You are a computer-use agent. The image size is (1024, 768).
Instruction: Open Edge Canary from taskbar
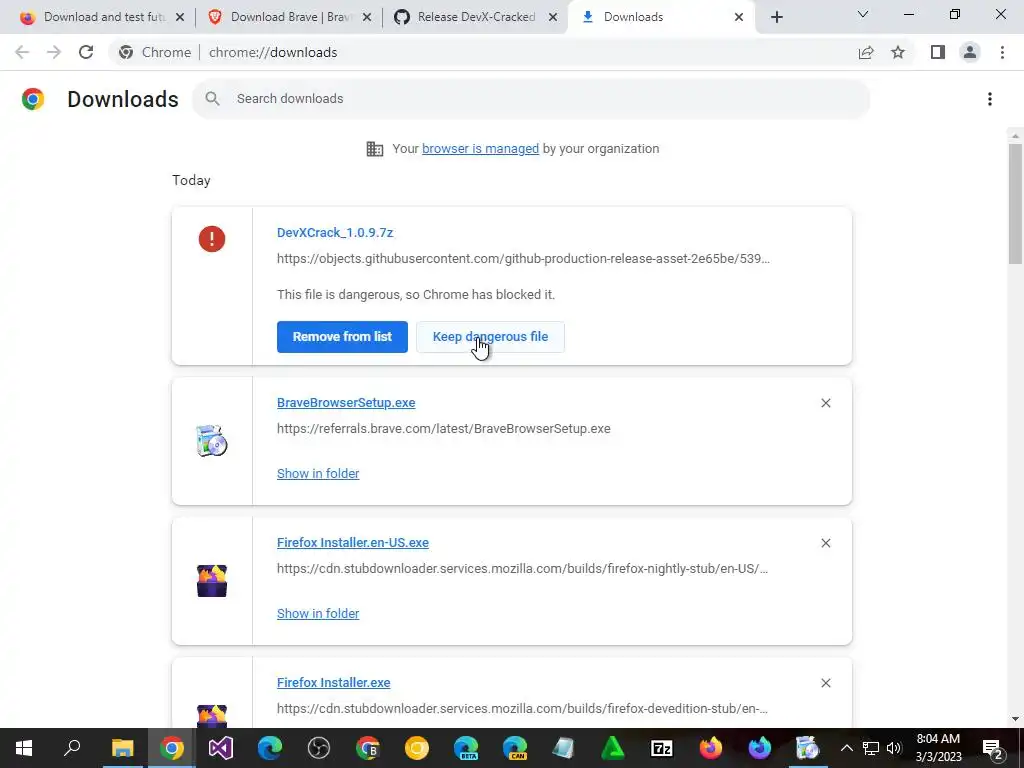click(515, 748)
